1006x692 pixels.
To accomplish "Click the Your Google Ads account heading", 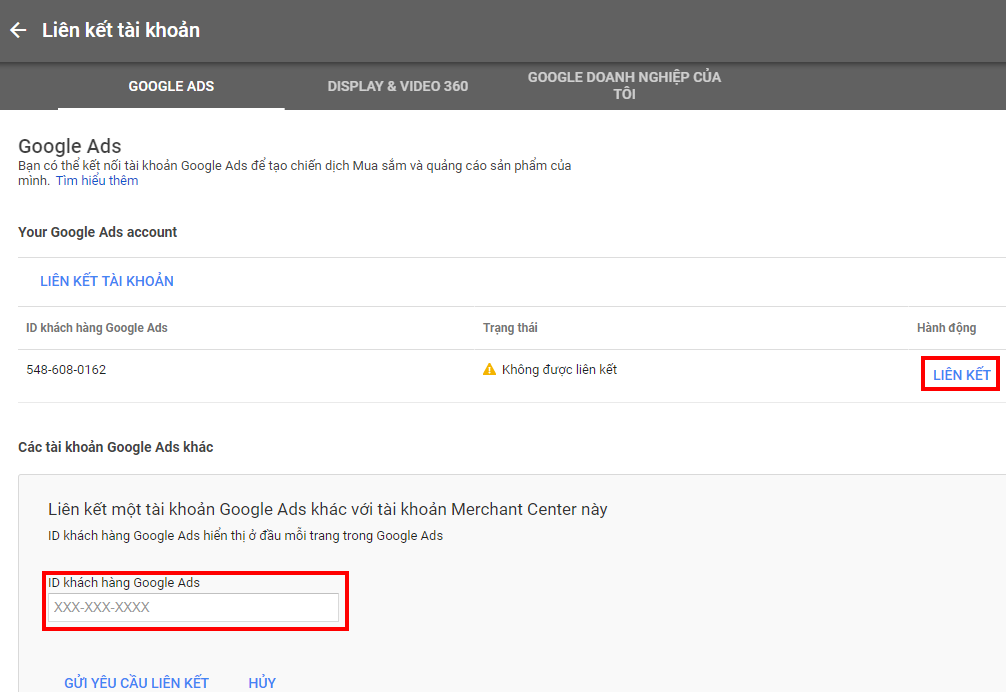I will 98,232.
